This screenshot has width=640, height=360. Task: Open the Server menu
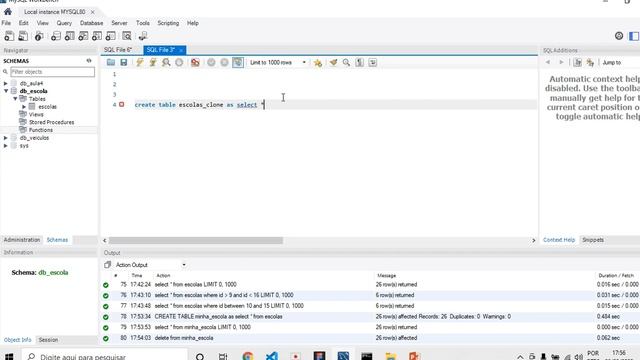tap(119, 23)
